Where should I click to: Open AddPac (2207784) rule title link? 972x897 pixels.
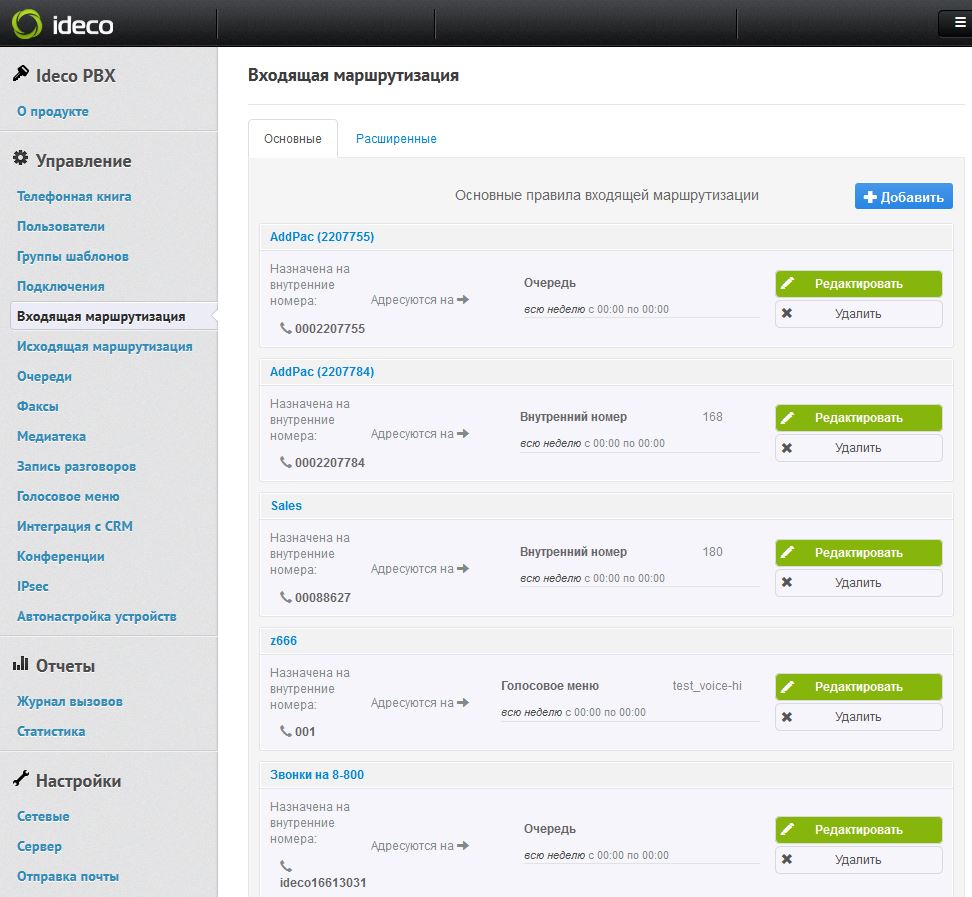tap(322, 371)
